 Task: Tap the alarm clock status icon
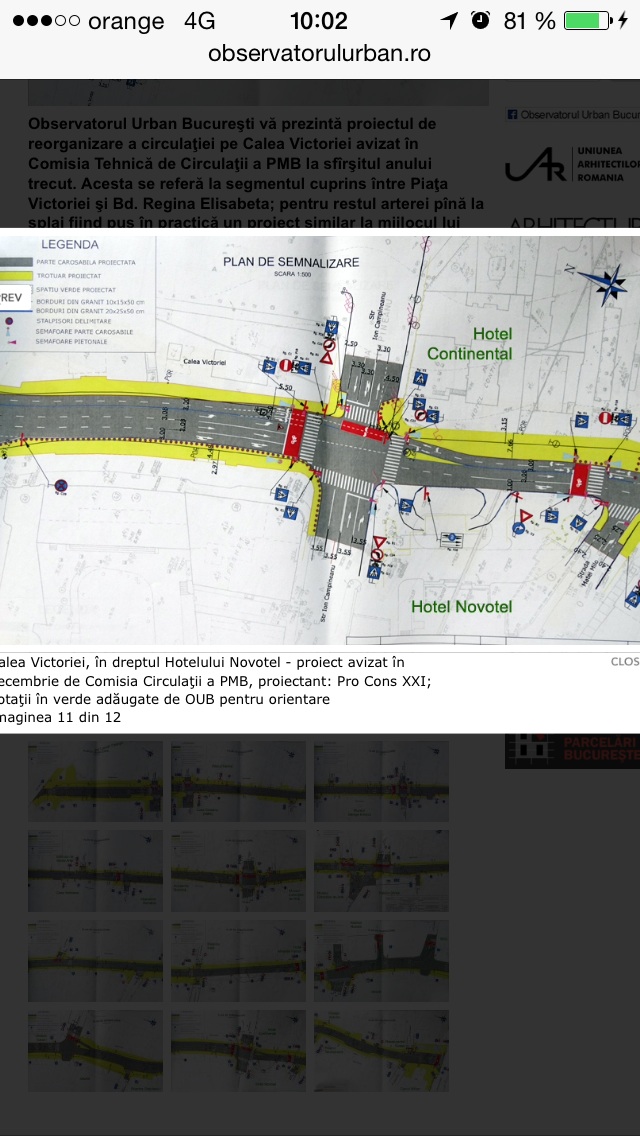[480, 20]
